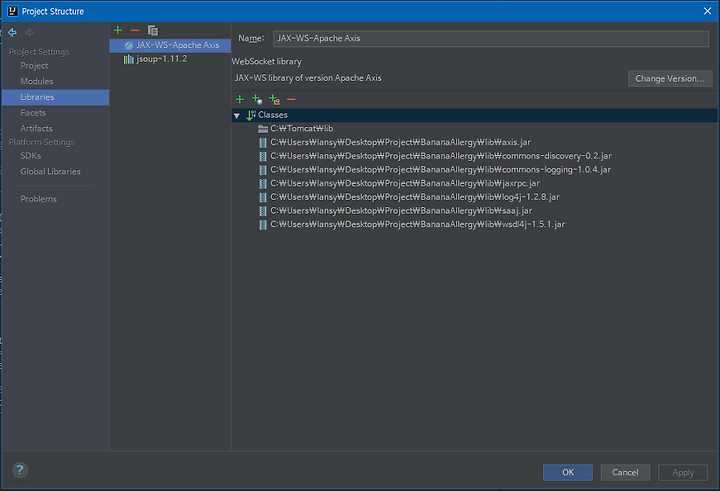The image size is (720, 491).
Task: Select the wsdl4j-1.5.1.jar entry
Action: pos(417,225)
